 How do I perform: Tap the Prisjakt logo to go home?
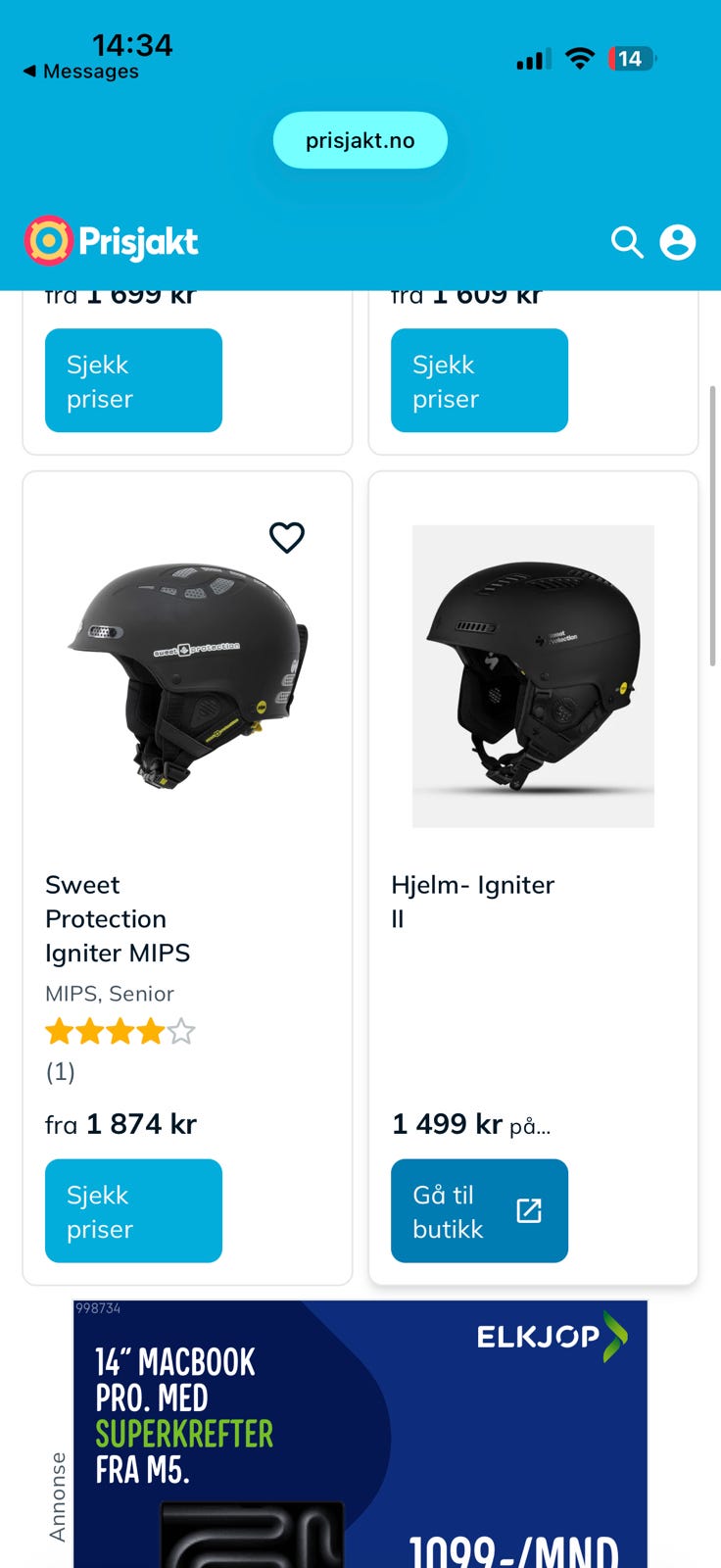coord(112,241)
